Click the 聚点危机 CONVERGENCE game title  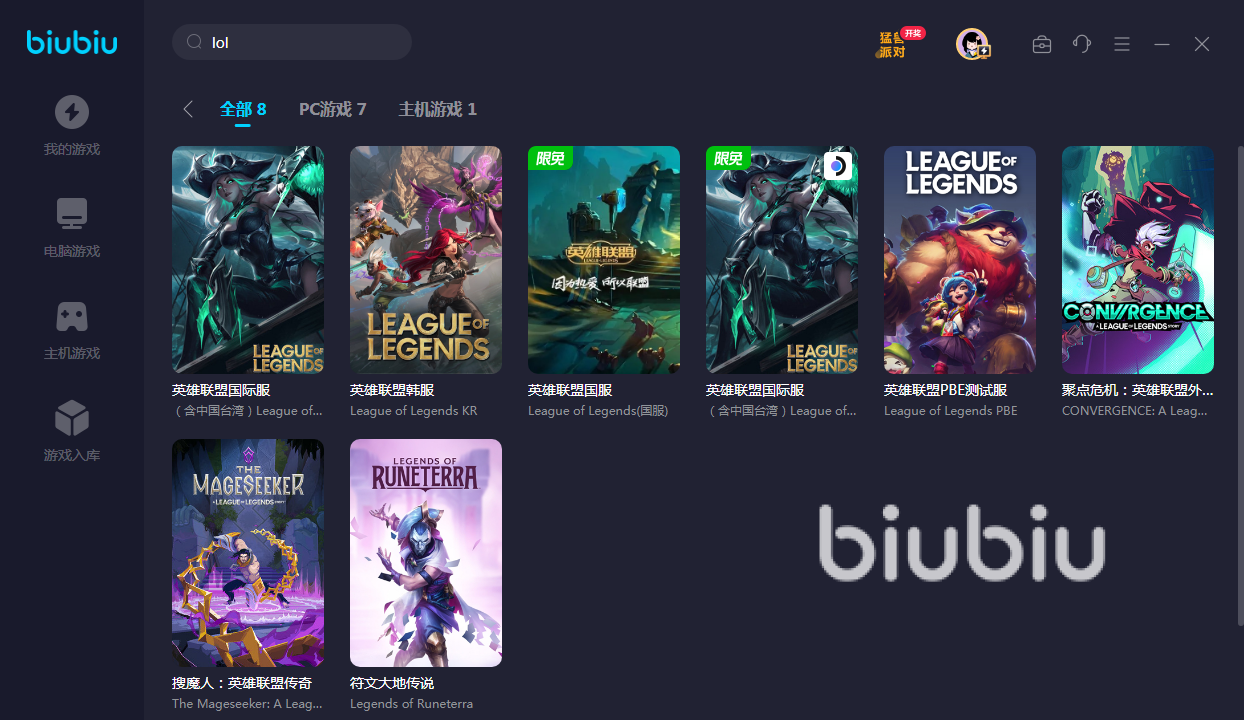click(x=1138, y=390)
